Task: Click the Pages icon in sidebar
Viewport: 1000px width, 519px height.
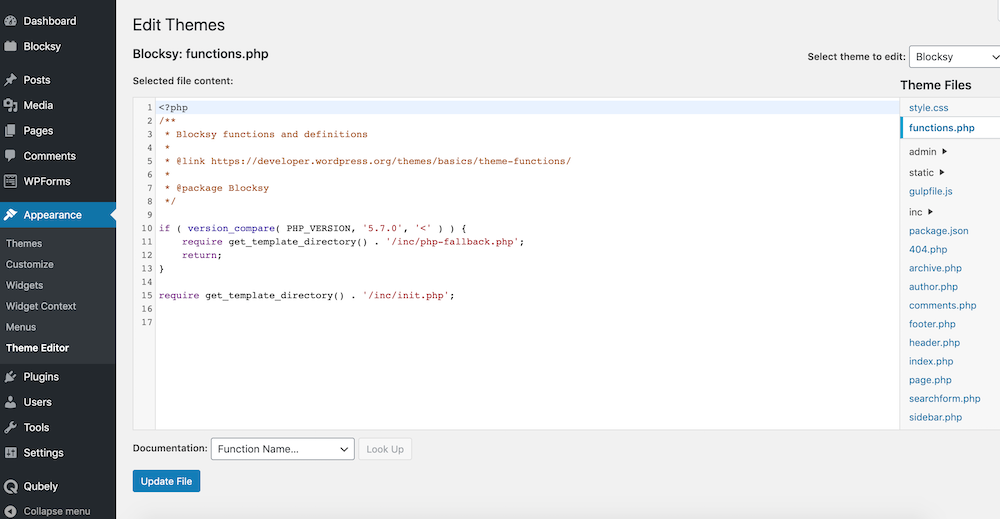Action: pyautogui.click(x=10, y=131)
